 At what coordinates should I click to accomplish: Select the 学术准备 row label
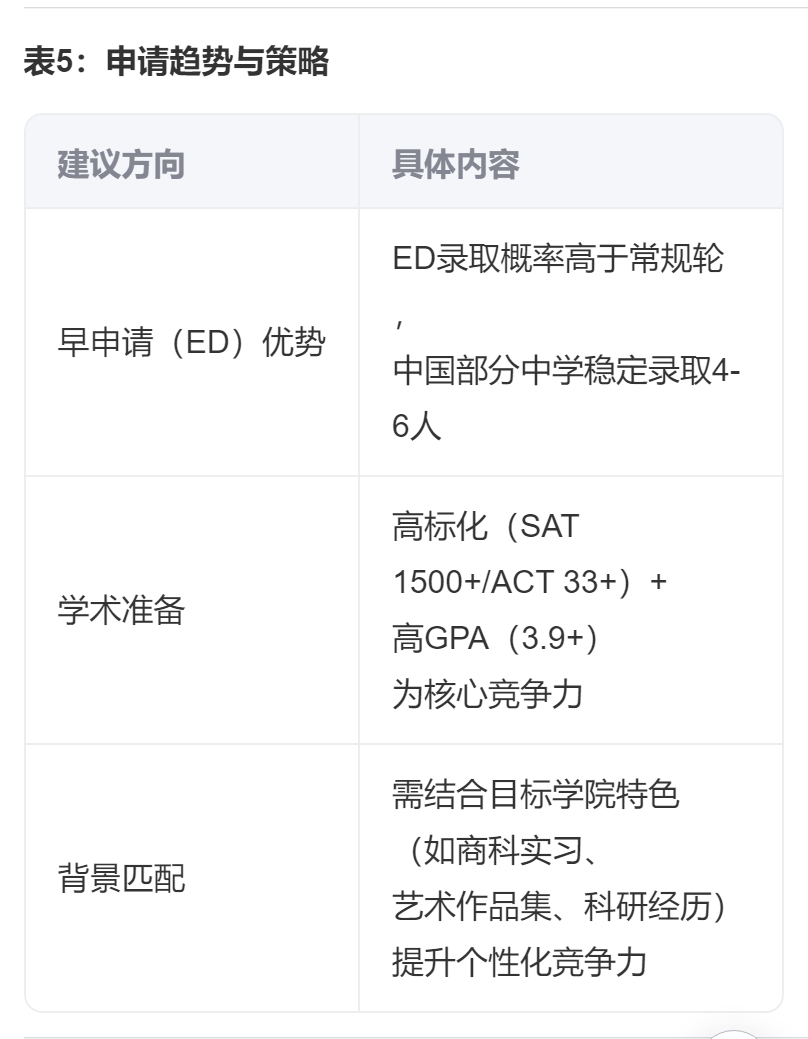[121, 611]
